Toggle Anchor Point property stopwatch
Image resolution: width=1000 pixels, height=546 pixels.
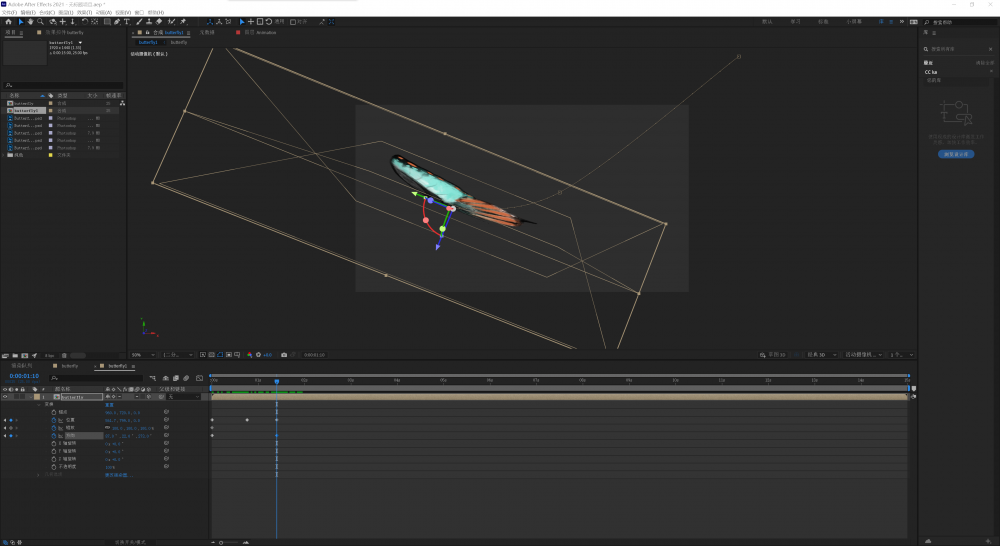coord(54,412)
